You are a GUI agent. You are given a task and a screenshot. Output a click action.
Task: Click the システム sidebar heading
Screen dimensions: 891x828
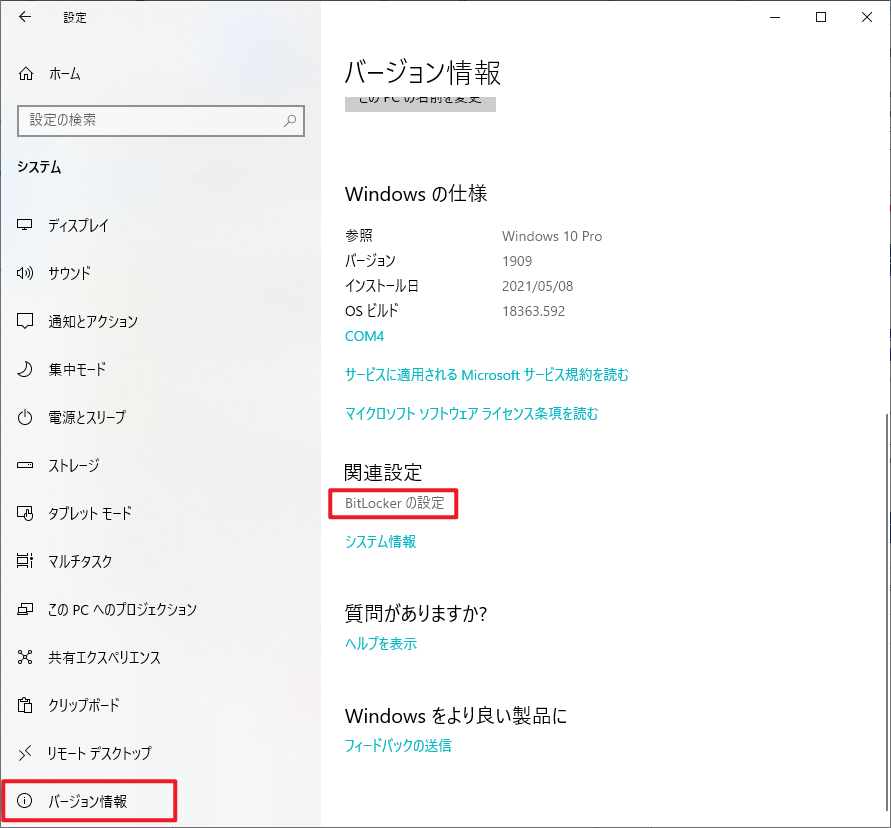[39, 167]
